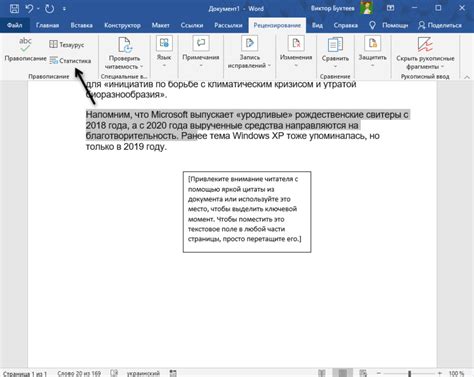Open the Защитить protect menu
The height and width of the screenshot is (377, 474).
point(372,52)
